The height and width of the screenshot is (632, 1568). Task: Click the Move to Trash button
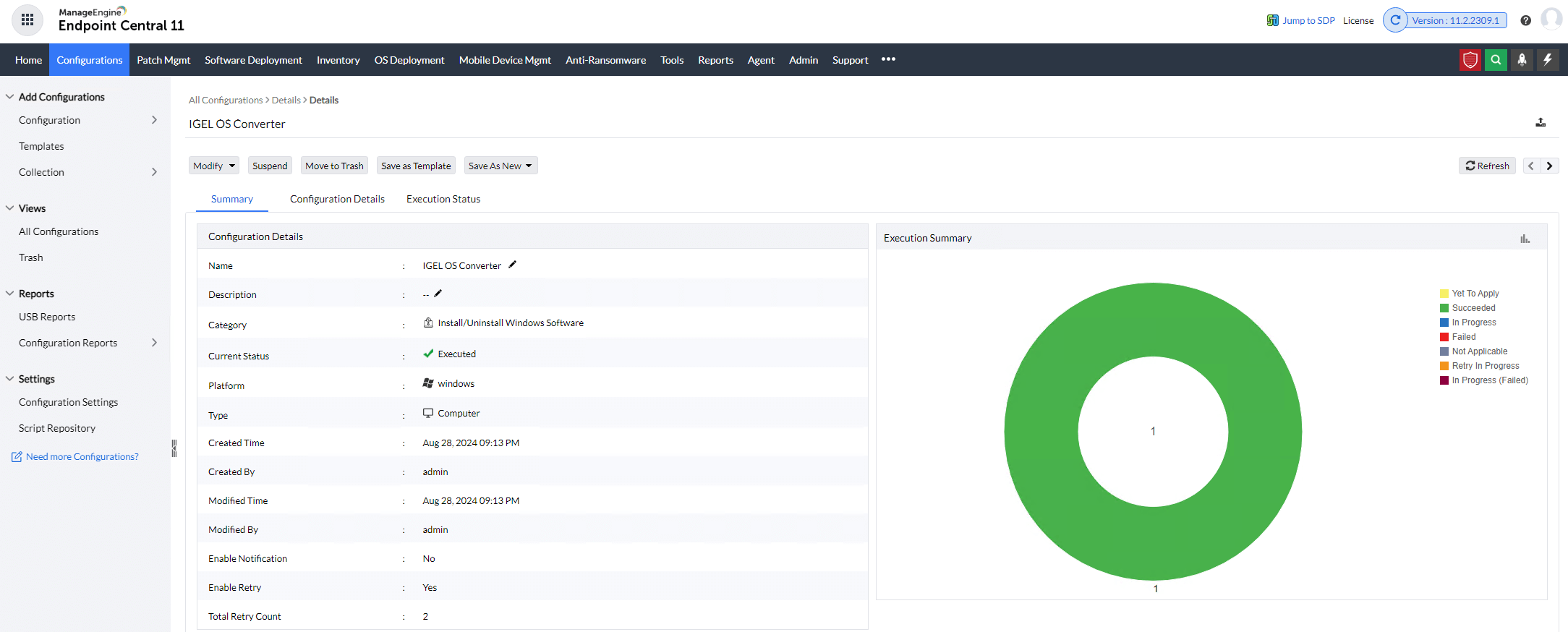click(x=334, y=166)
